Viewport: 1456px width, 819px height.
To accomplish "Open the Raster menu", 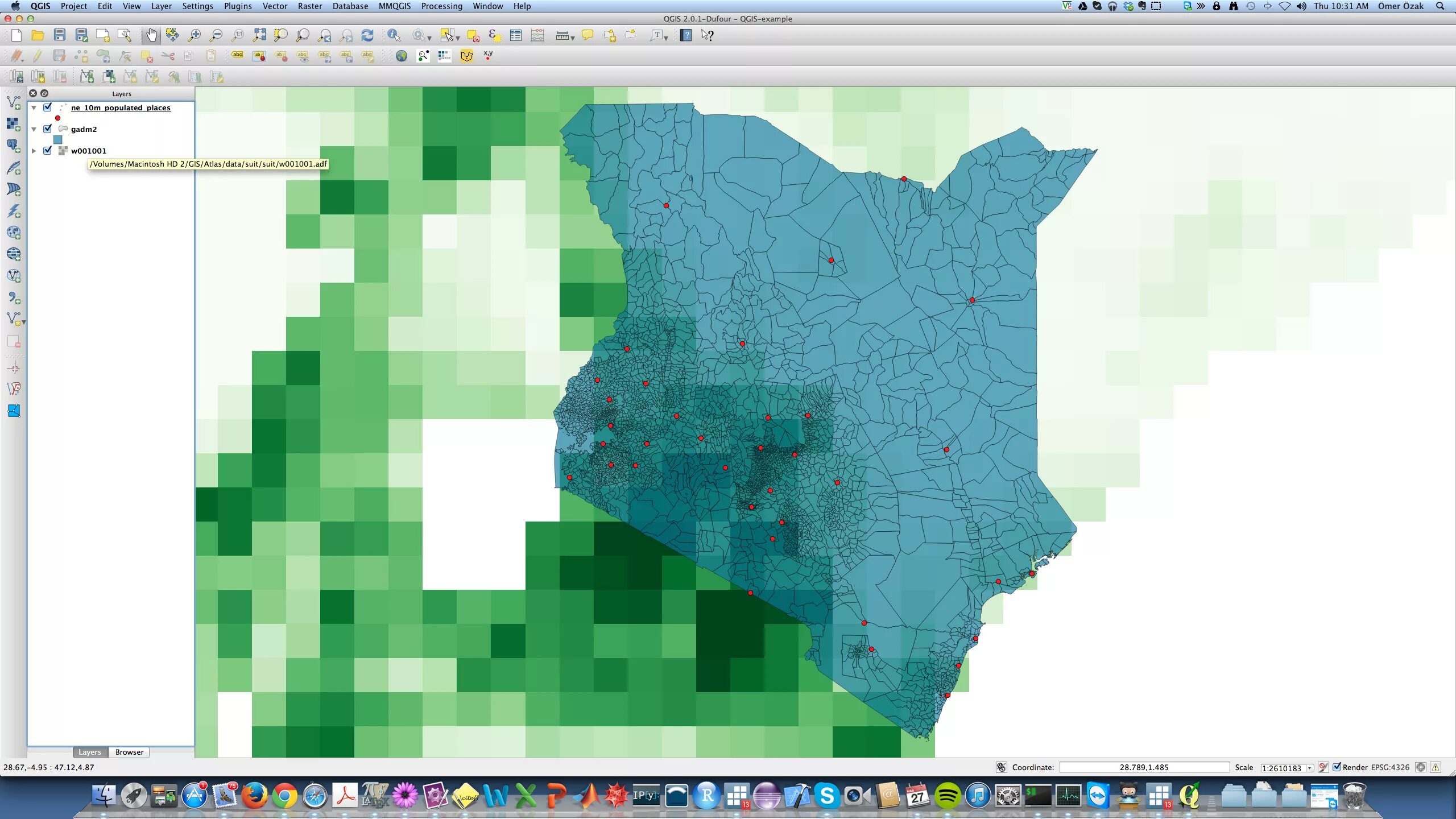I will pyautogui.click(x=309, y=6).
